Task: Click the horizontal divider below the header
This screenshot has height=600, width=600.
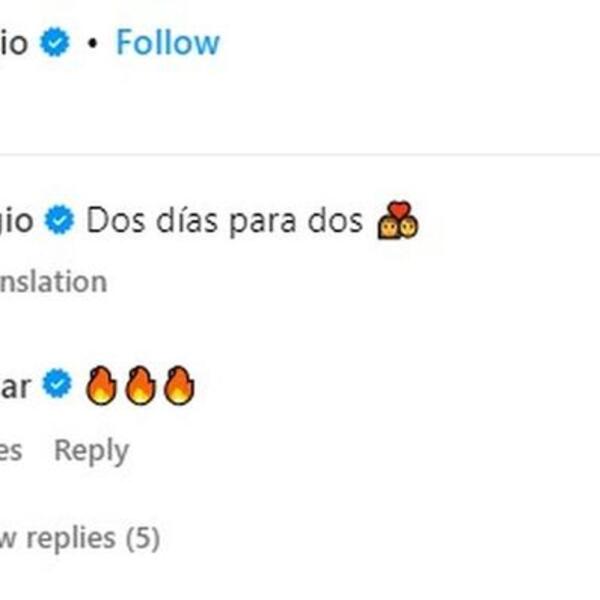Action: pyautogui.click(x=300, y=154)
